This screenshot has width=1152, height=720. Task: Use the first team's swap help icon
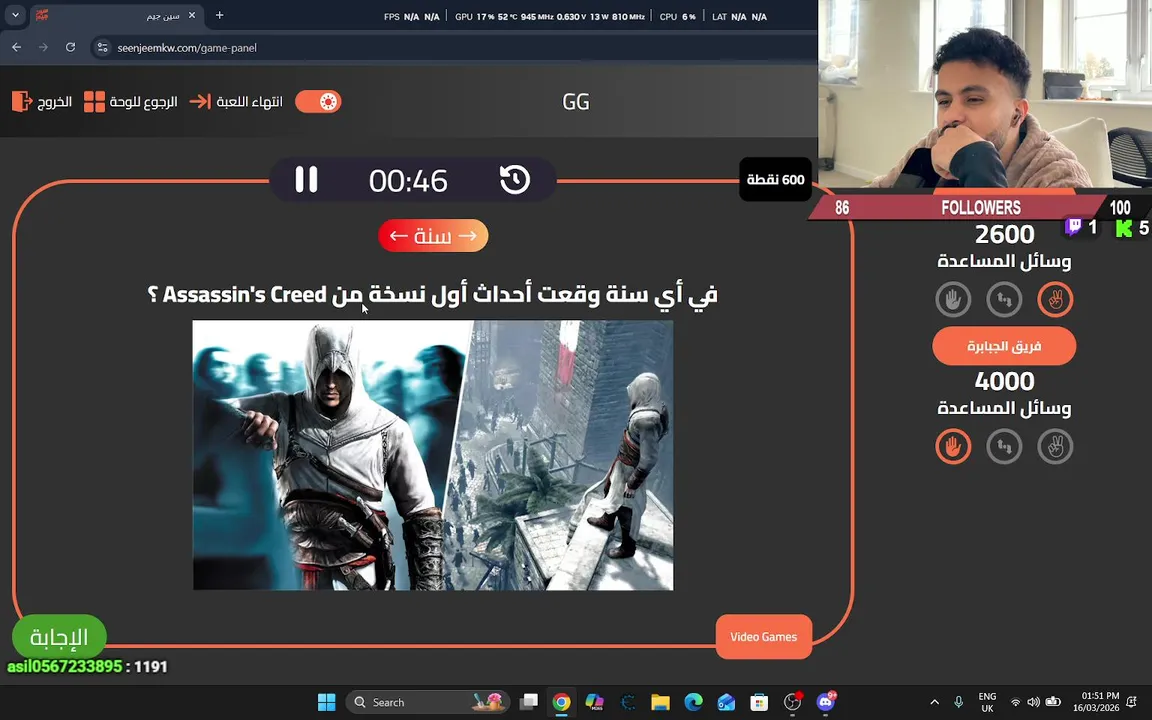coord(1004,300)
